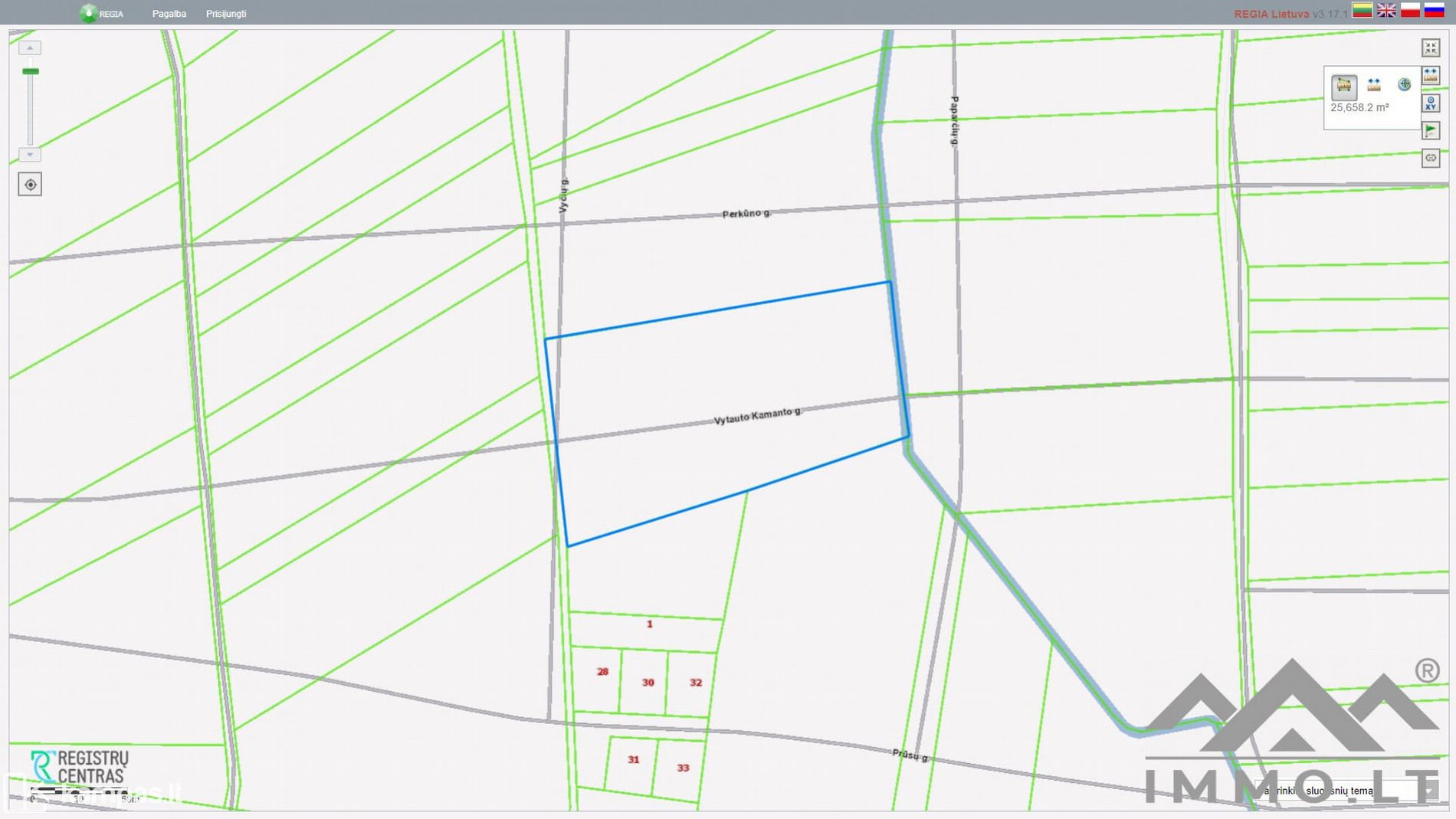The width and height of the screenshot is (1456, 819).
Task: Click parcel number 1 on map
Action: (650, 624)
